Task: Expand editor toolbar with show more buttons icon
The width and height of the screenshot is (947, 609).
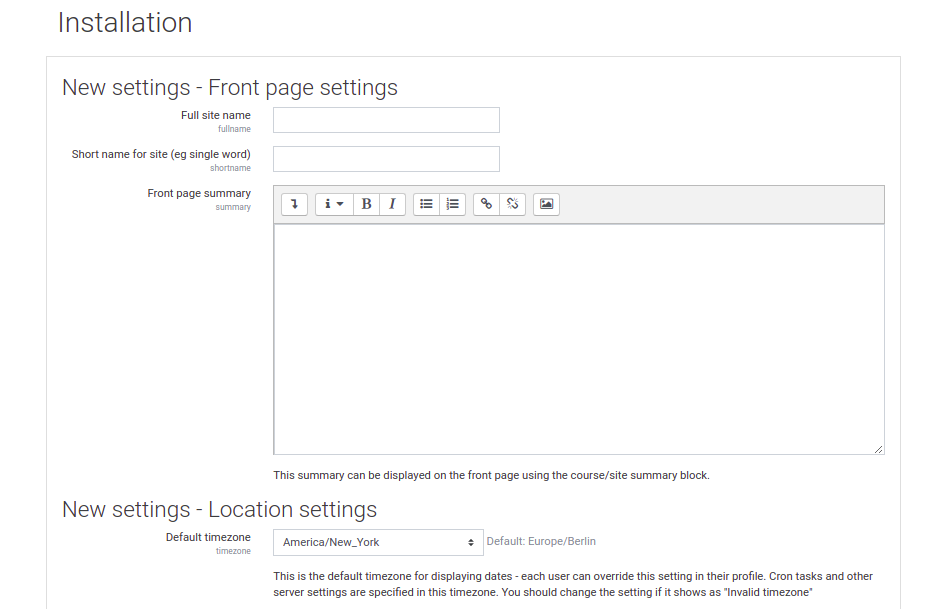Action: [294, 204]
